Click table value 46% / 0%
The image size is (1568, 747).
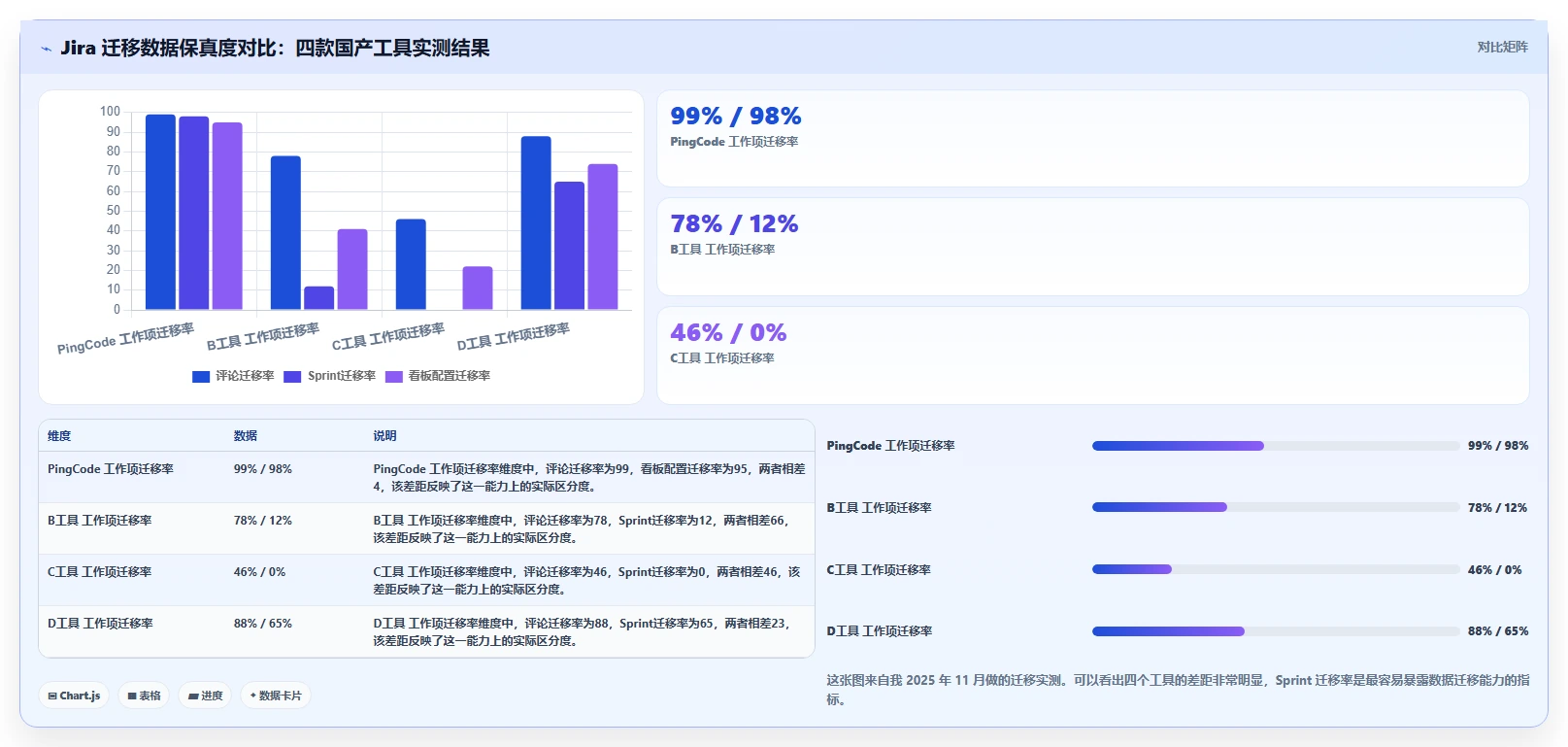click(260, 572)
